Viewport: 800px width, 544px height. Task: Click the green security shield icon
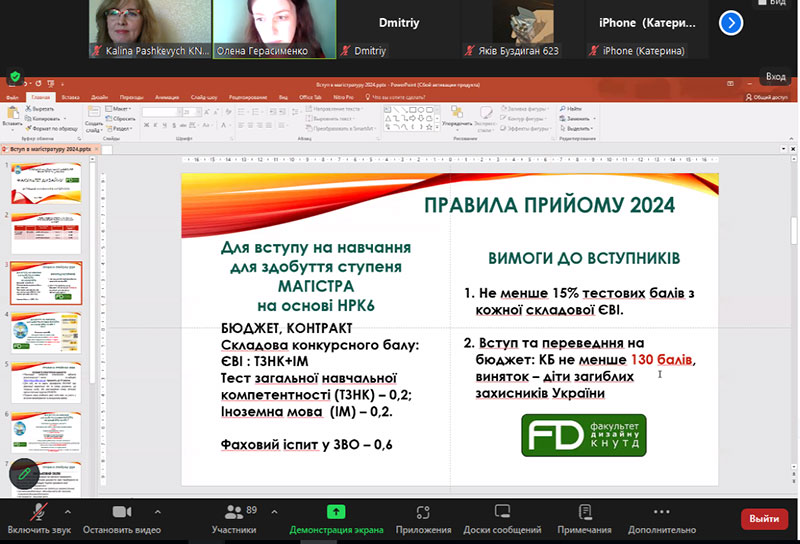coord(15,76)
